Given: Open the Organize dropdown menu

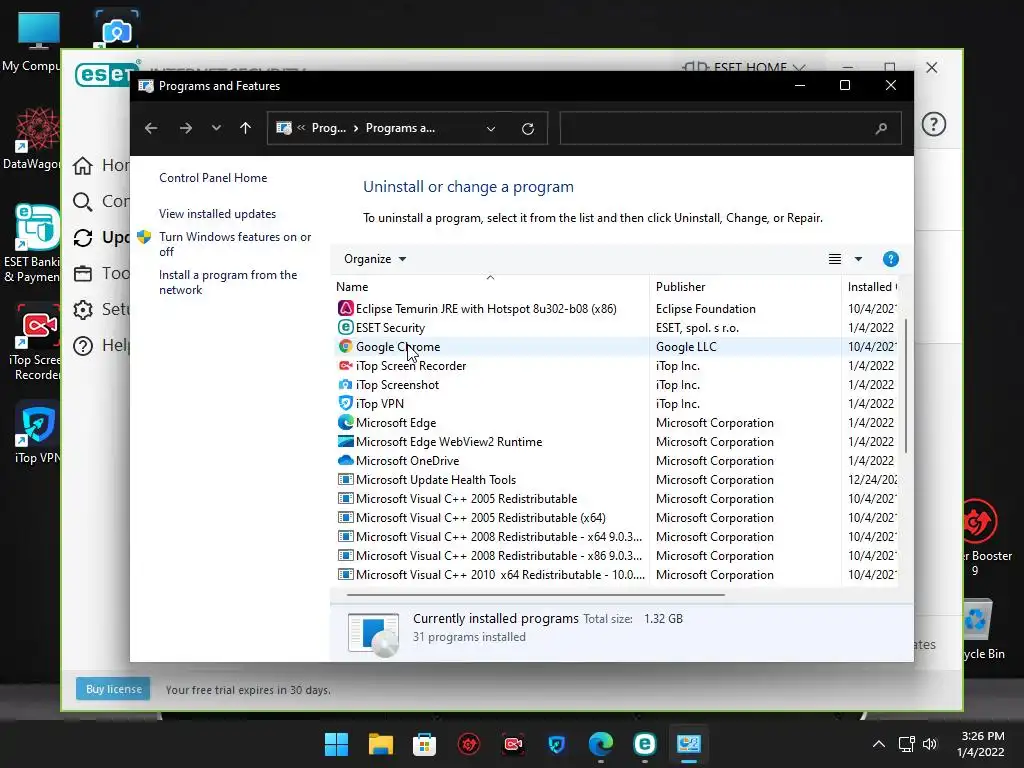Looking at the screenshot, I should pyautogui.click(x=375, y=259).
